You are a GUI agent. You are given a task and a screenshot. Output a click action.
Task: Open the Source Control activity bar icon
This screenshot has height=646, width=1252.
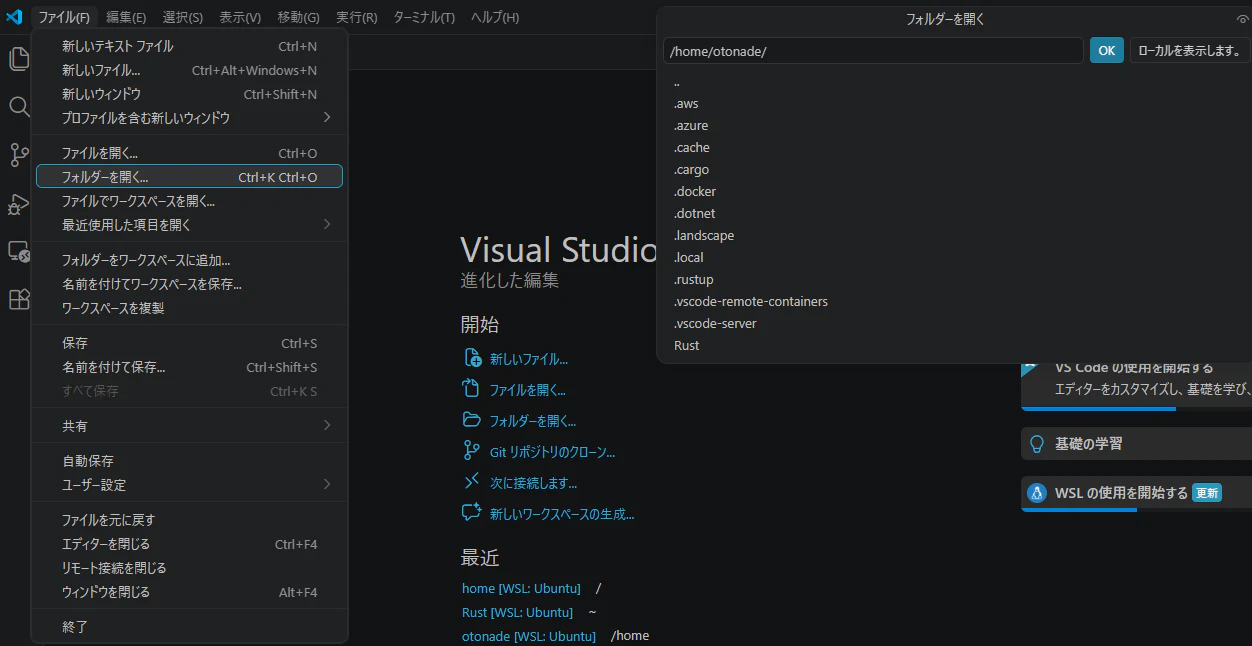(19, 155)
